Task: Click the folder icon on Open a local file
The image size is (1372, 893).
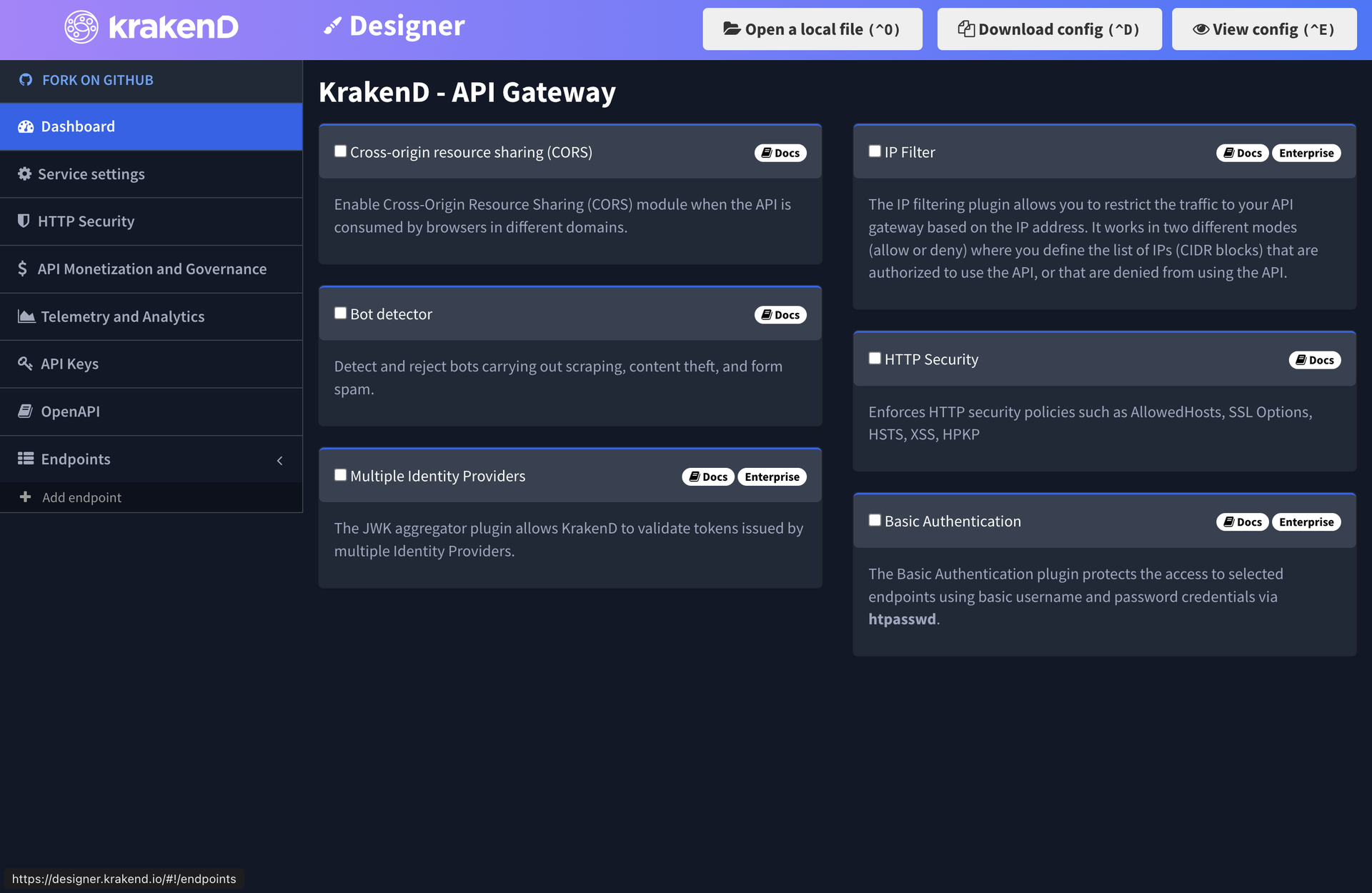Action: click(x=732, y=29)
